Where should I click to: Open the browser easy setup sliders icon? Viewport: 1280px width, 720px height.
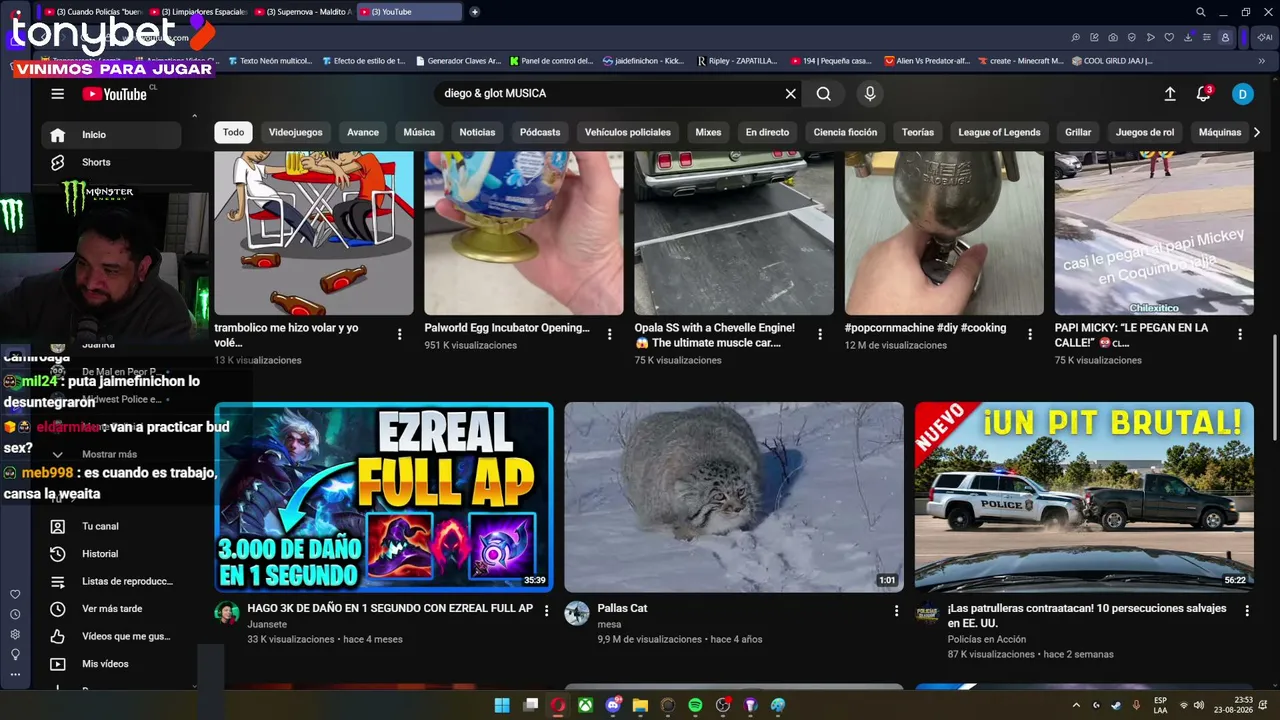click(1207, 37)
